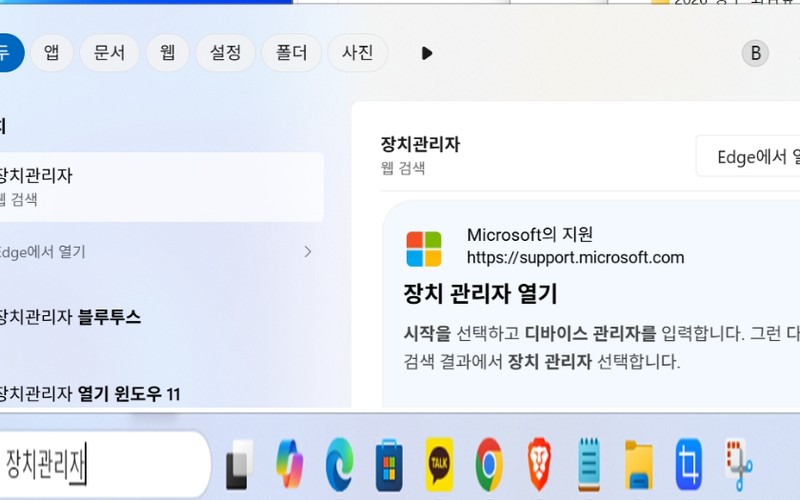
Task: Switch to the 폴더 filter tab
Action: point(291,53)
